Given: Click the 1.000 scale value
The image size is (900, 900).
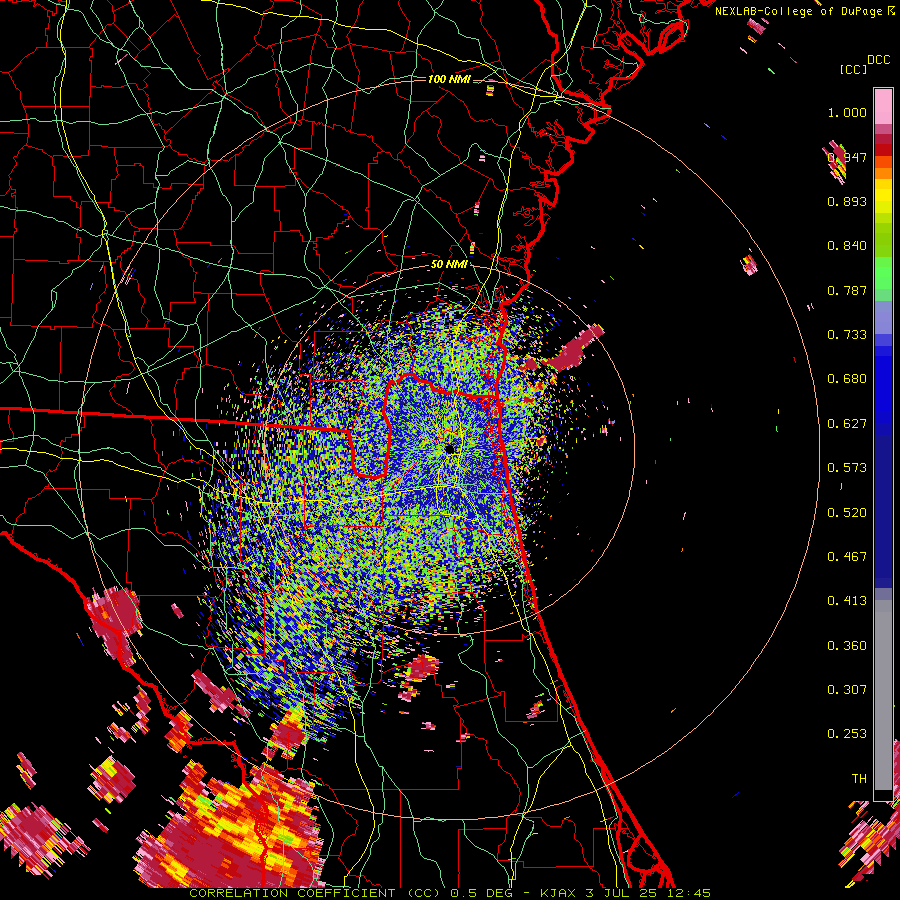Looking at the screenshot, I should click(847, 112).
